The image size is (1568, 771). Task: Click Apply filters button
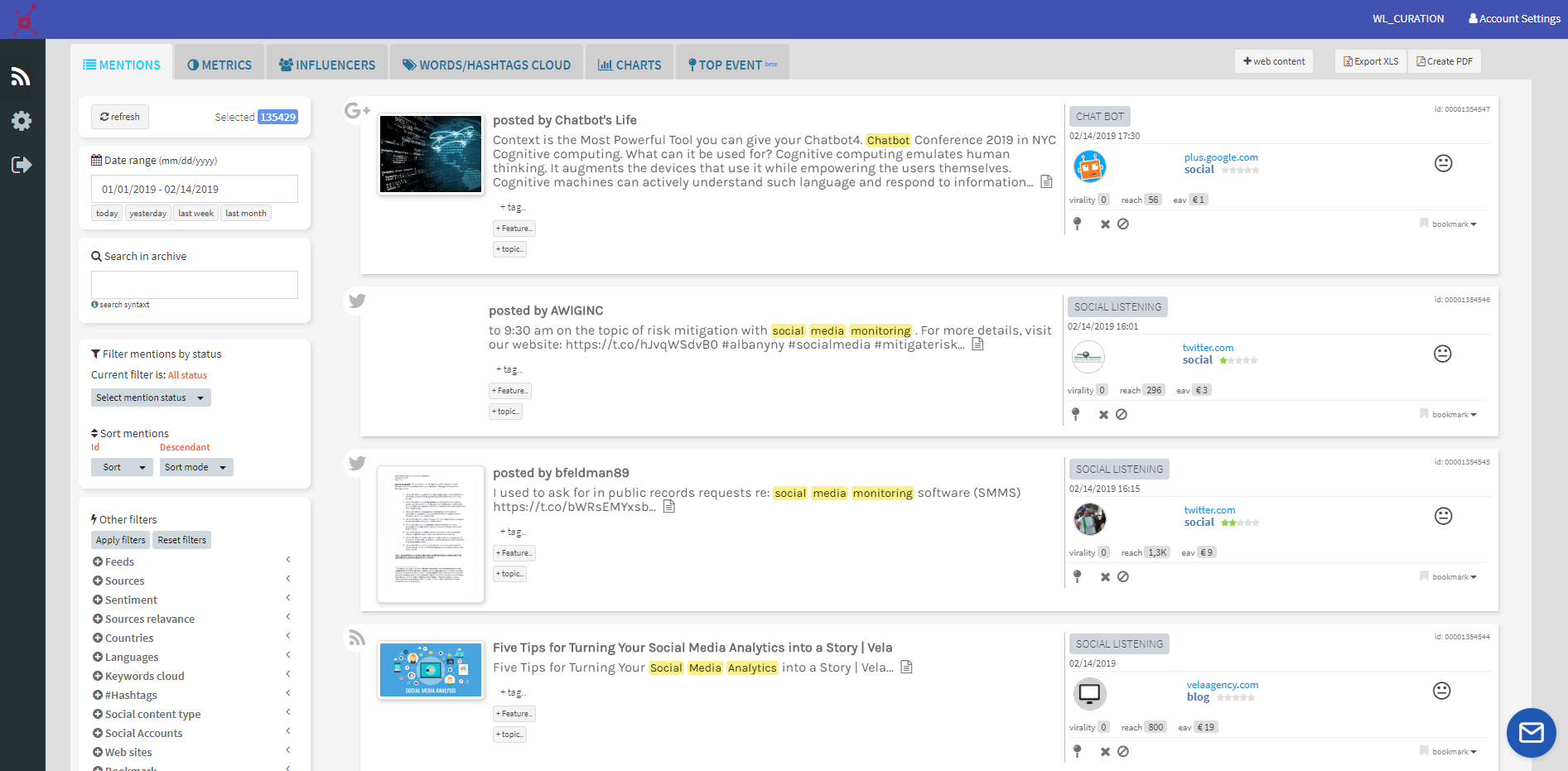pos(121,540)
